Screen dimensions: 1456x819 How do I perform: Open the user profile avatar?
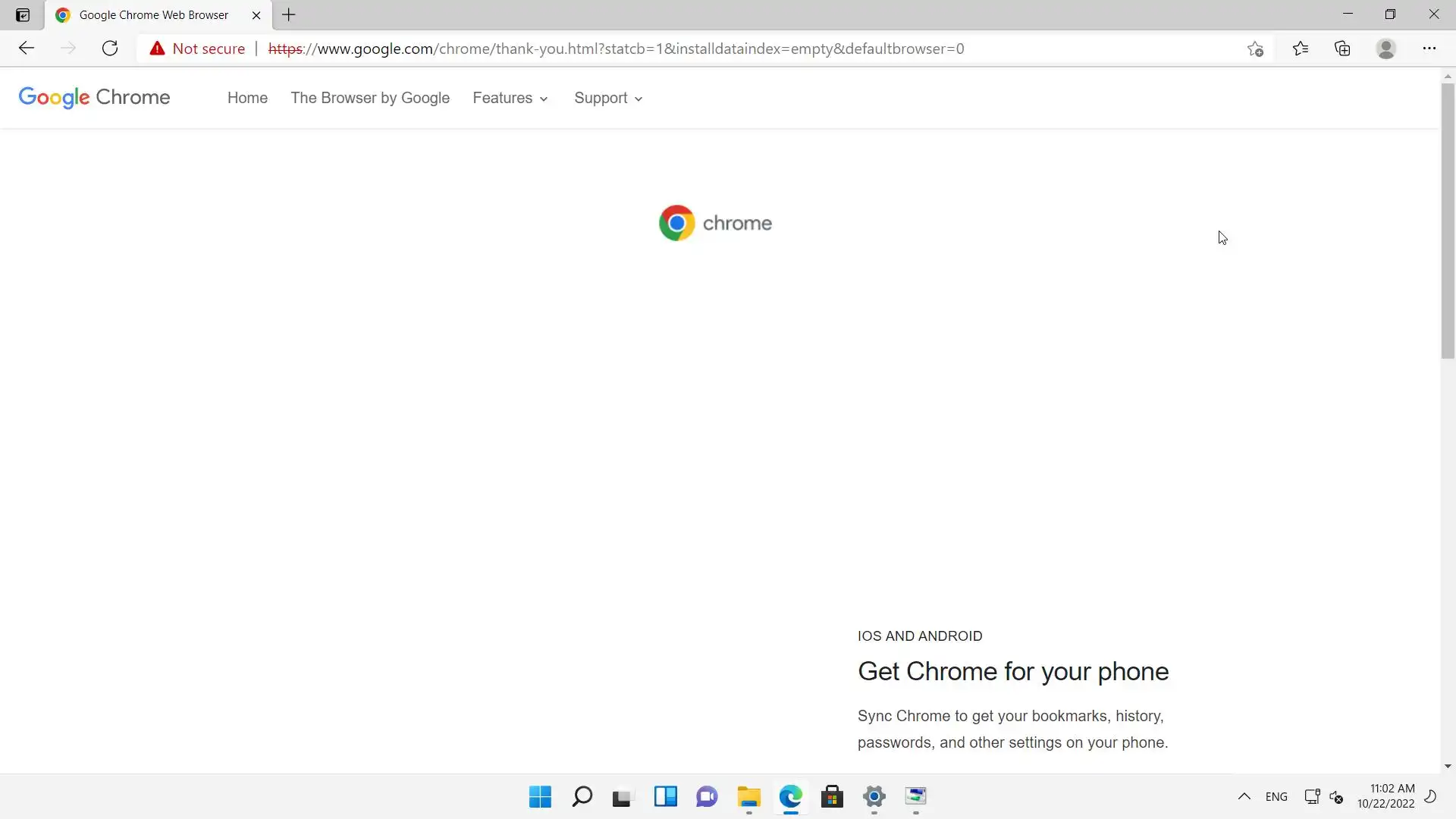click(x=1386, y=49)
